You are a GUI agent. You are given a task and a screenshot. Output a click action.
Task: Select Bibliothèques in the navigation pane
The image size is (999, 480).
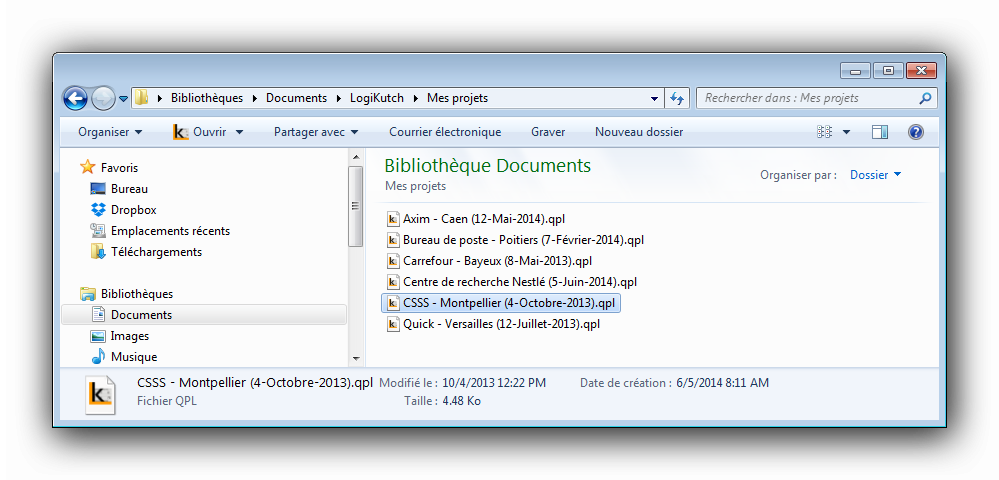pyautogui.click(x=137, y=294)
